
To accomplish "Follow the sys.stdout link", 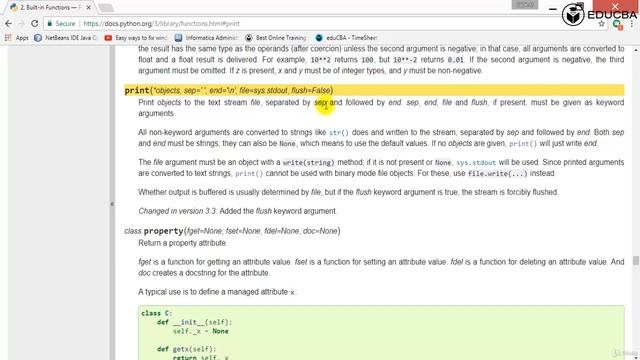I will [476, 162].
